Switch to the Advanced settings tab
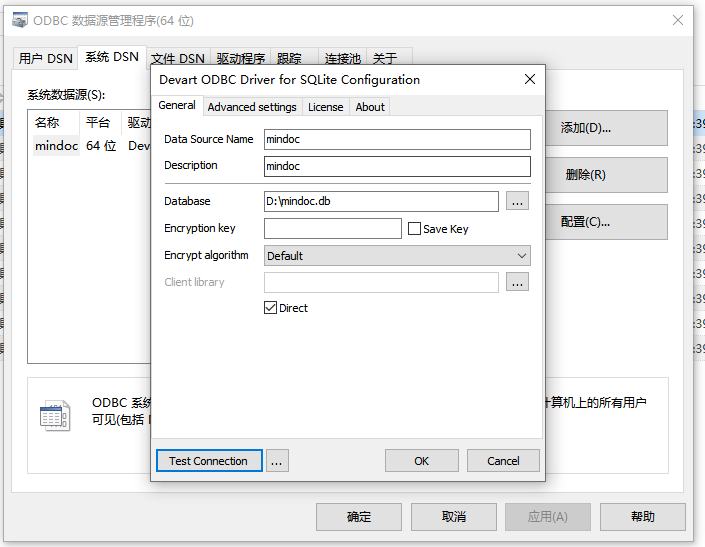The image size is (705, 547). [x=252, y=107]
